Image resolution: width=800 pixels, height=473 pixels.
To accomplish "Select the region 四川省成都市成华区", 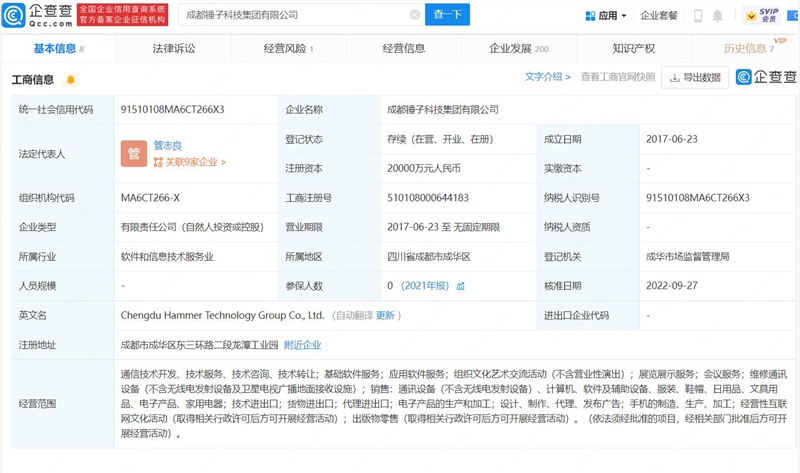I will tap(429, 257).
